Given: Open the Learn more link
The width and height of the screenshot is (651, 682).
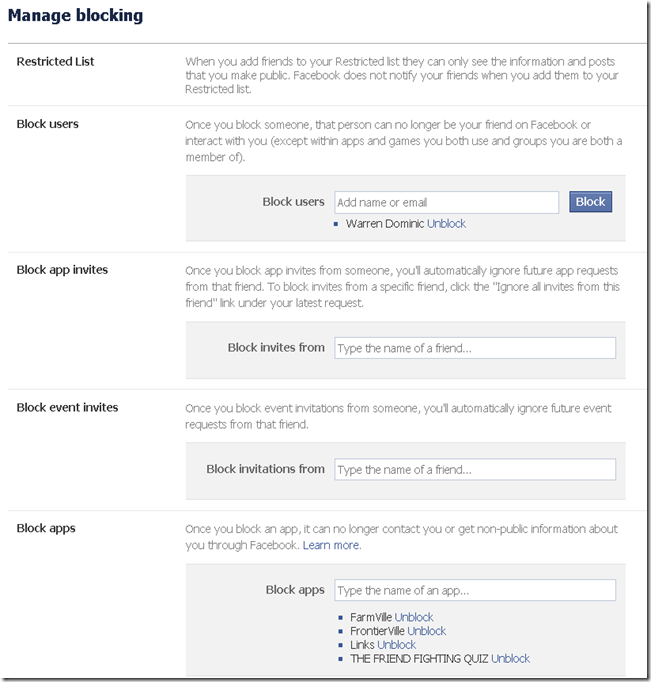Looking at the screenshot, I should tap(331, 545).
